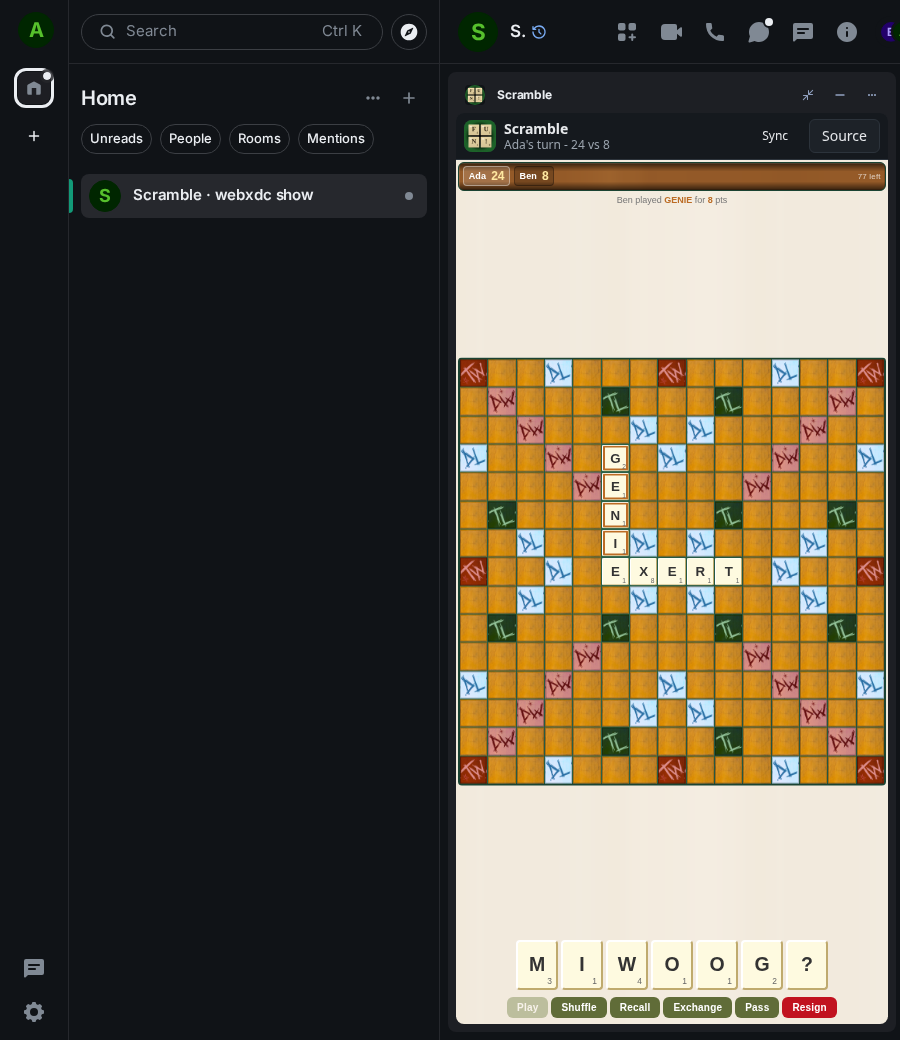
Task: Collapse the Scramble widget view
Action: [x=808, y=95]
